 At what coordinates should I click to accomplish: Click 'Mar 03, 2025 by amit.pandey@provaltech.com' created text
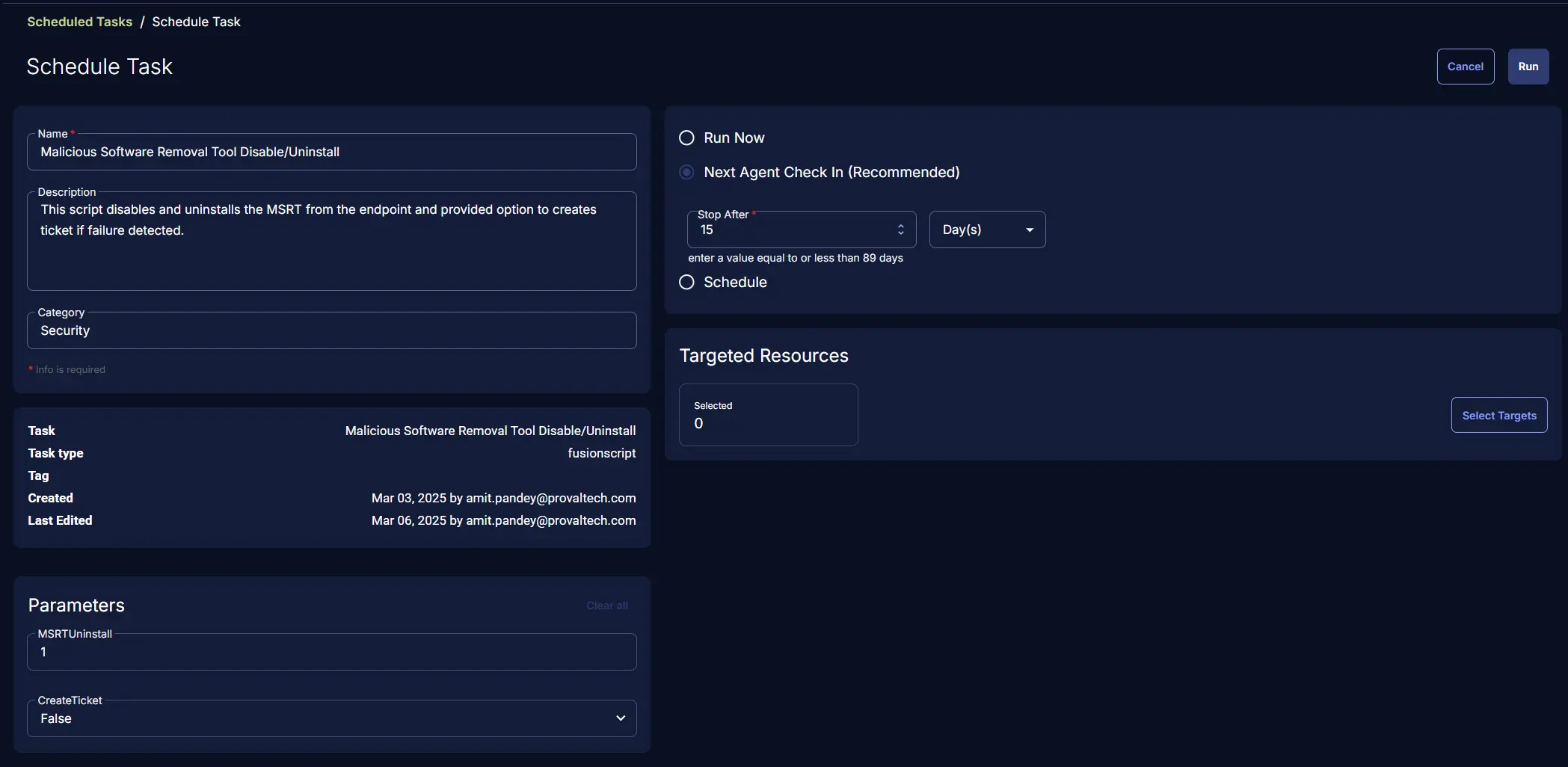pyautogui.click(x=504, y=498)
